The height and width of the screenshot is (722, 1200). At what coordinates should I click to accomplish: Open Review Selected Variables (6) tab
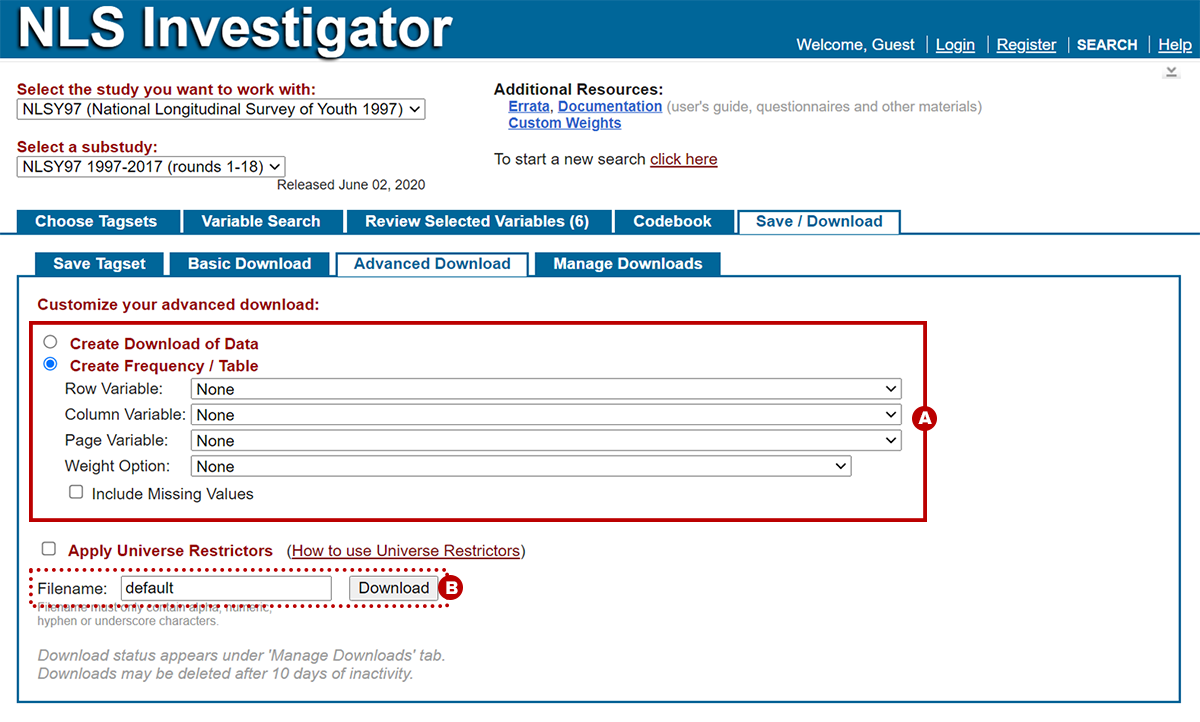[477, 221]
